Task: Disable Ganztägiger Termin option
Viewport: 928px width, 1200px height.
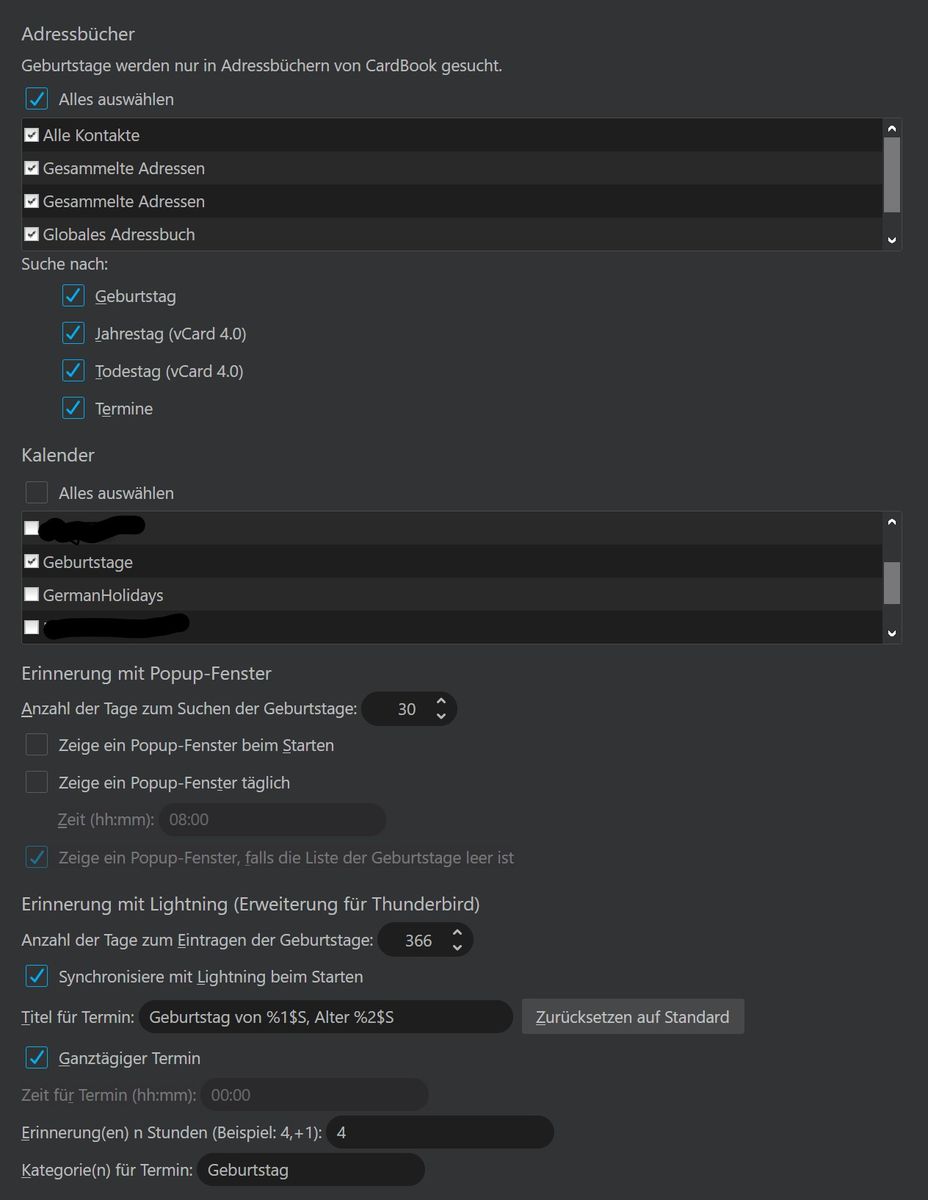Action: click(x=37, y=1058)
